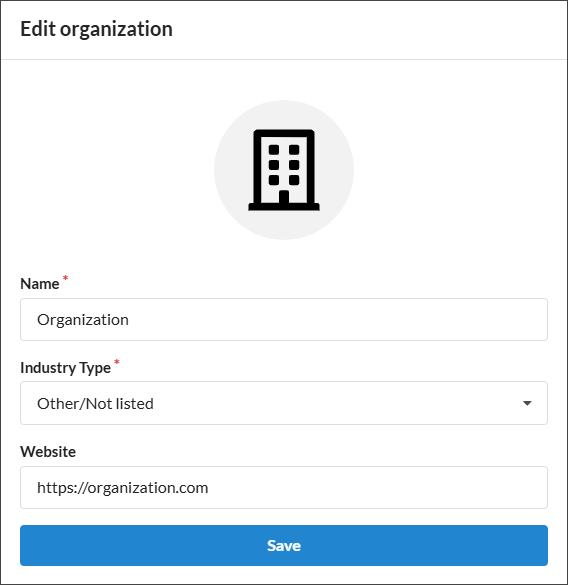Open the Industry Type dropdown
This screenshot has height=585, width=568.
284,403
